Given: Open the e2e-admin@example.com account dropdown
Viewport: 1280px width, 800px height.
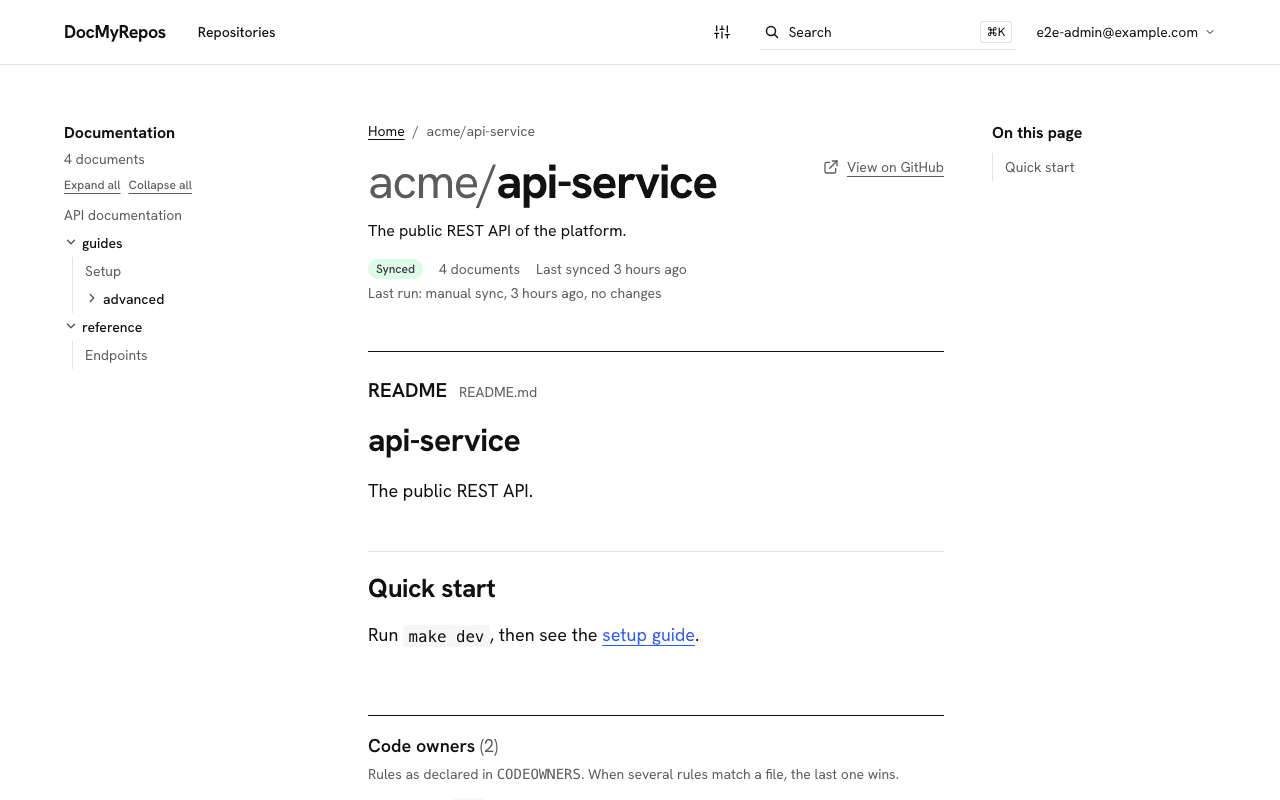Looking at the screenshot, I should [x=1125, y=32].
